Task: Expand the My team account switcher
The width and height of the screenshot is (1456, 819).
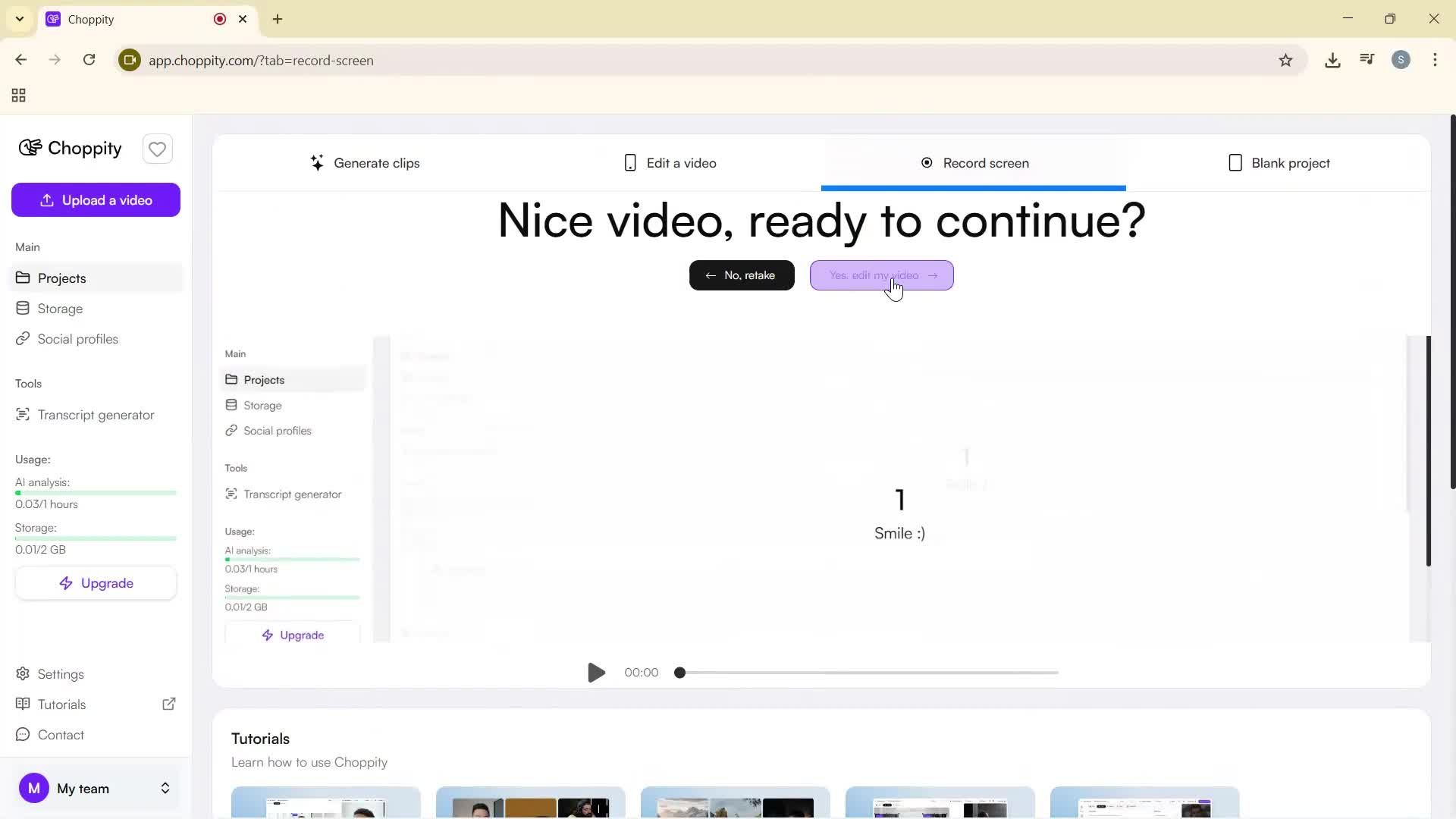Action: tap(165, 789)
